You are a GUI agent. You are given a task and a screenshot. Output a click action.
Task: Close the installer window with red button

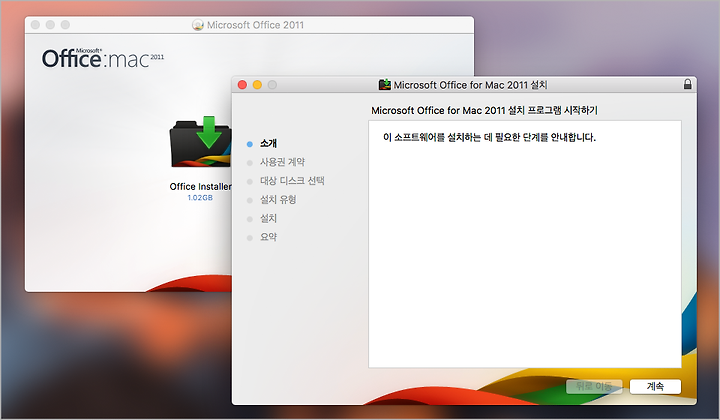click(242, 84)
